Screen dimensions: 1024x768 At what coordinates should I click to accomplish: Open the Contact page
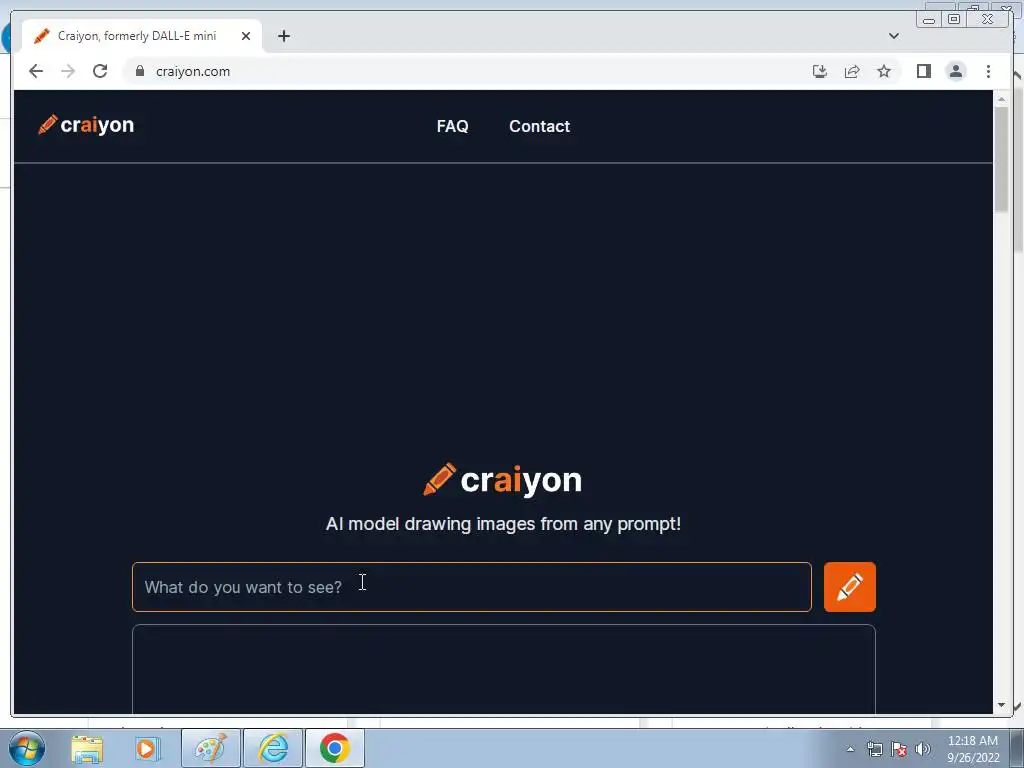(539, 126)
